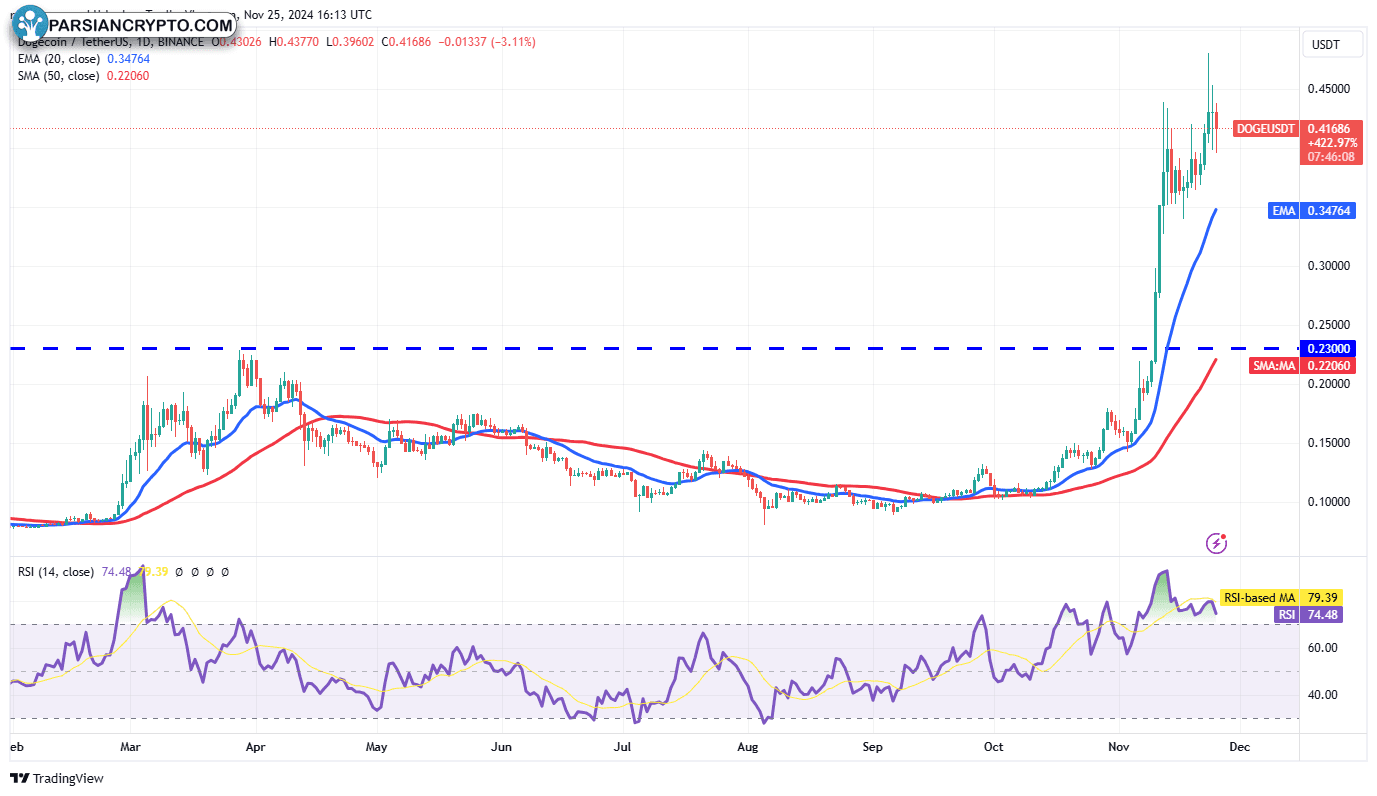Click the PARSIANCRYPTO.COM logo badge
The height and width of the screenshot is (796, 1377).
(x=123, y=24)
